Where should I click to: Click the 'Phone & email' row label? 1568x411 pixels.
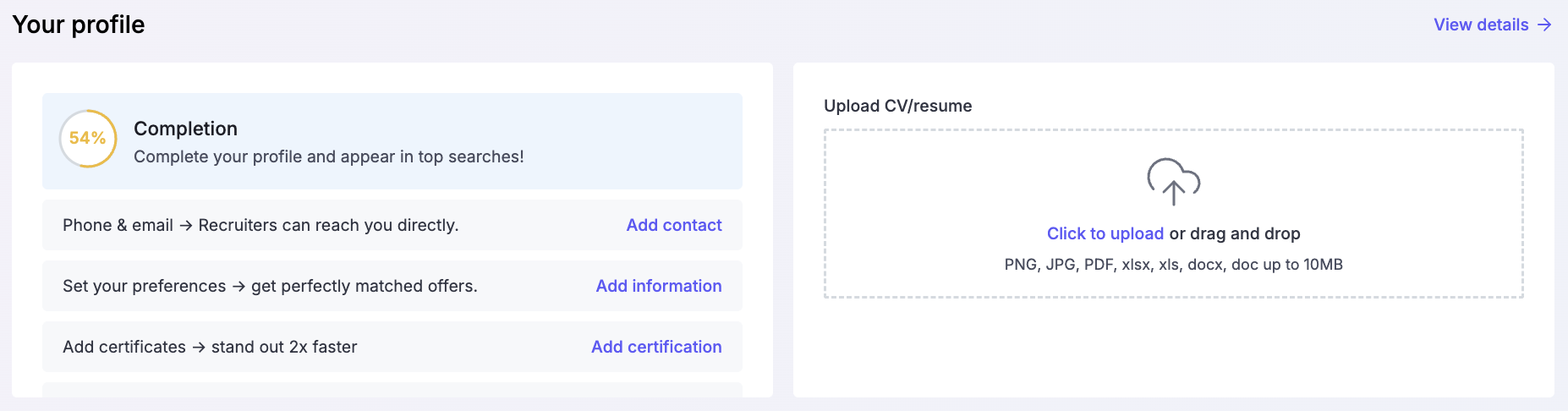(118, 225)
